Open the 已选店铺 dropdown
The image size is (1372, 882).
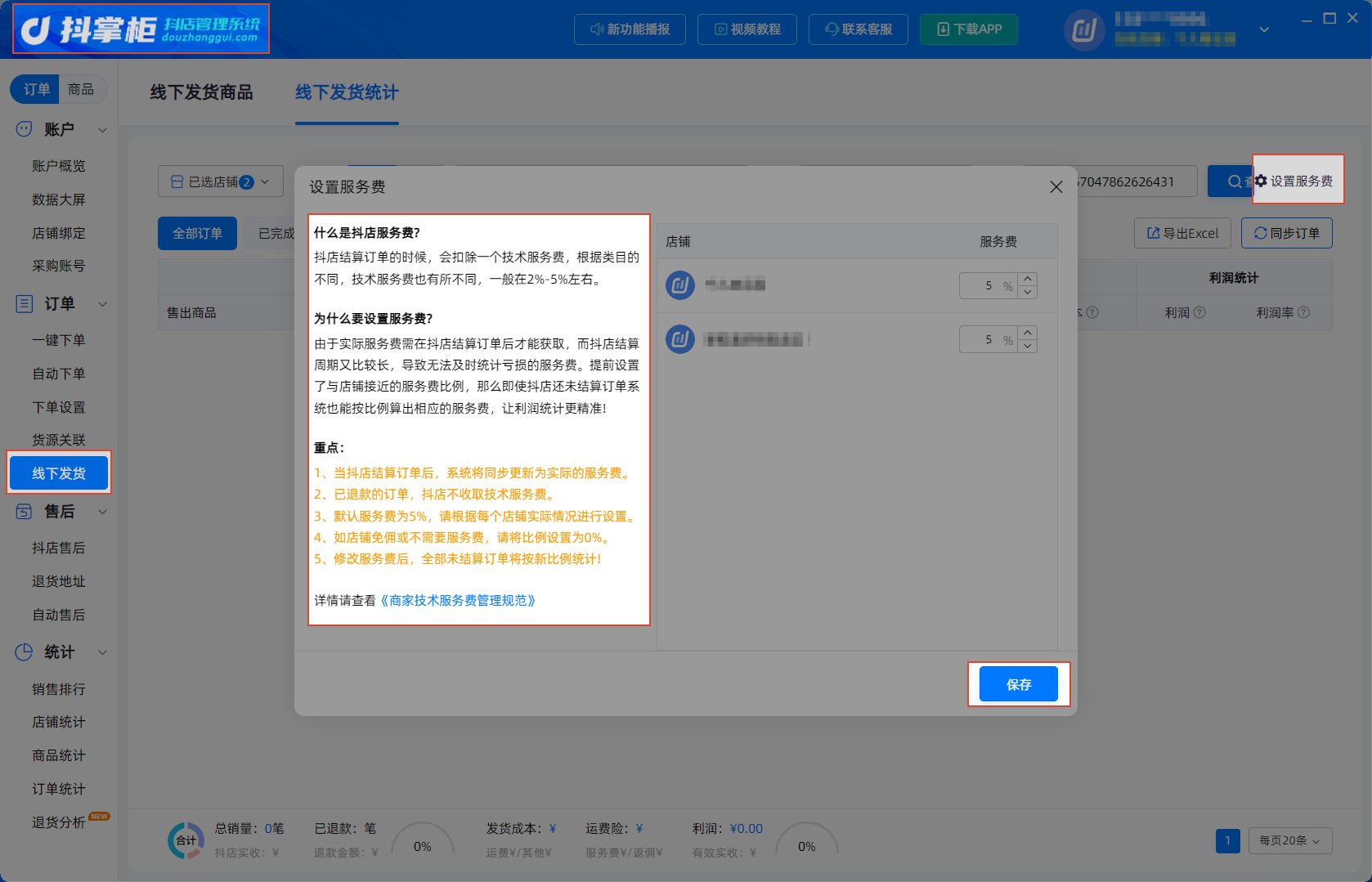tap(220, 181)
